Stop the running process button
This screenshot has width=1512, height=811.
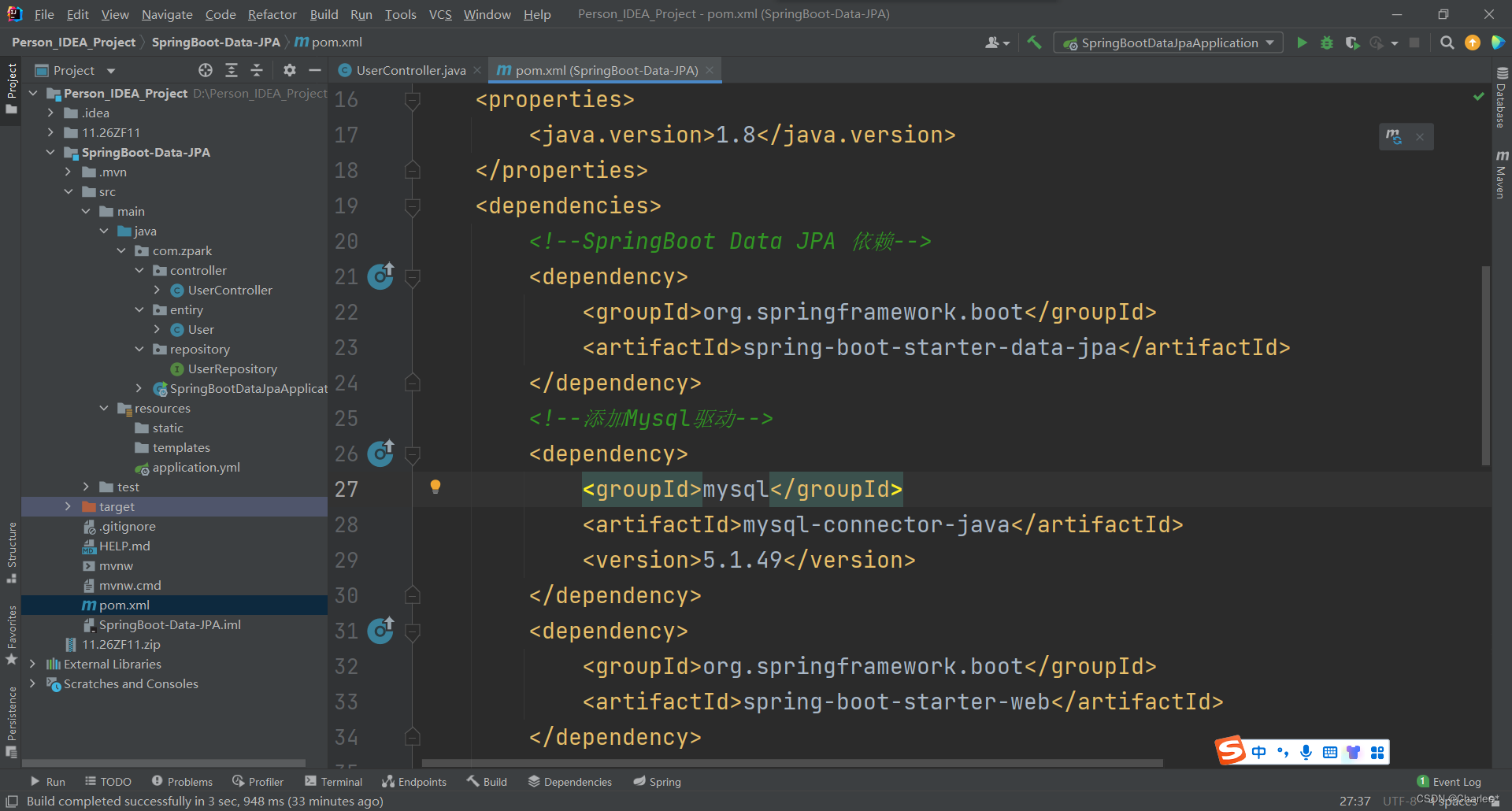coord(1414,43)
